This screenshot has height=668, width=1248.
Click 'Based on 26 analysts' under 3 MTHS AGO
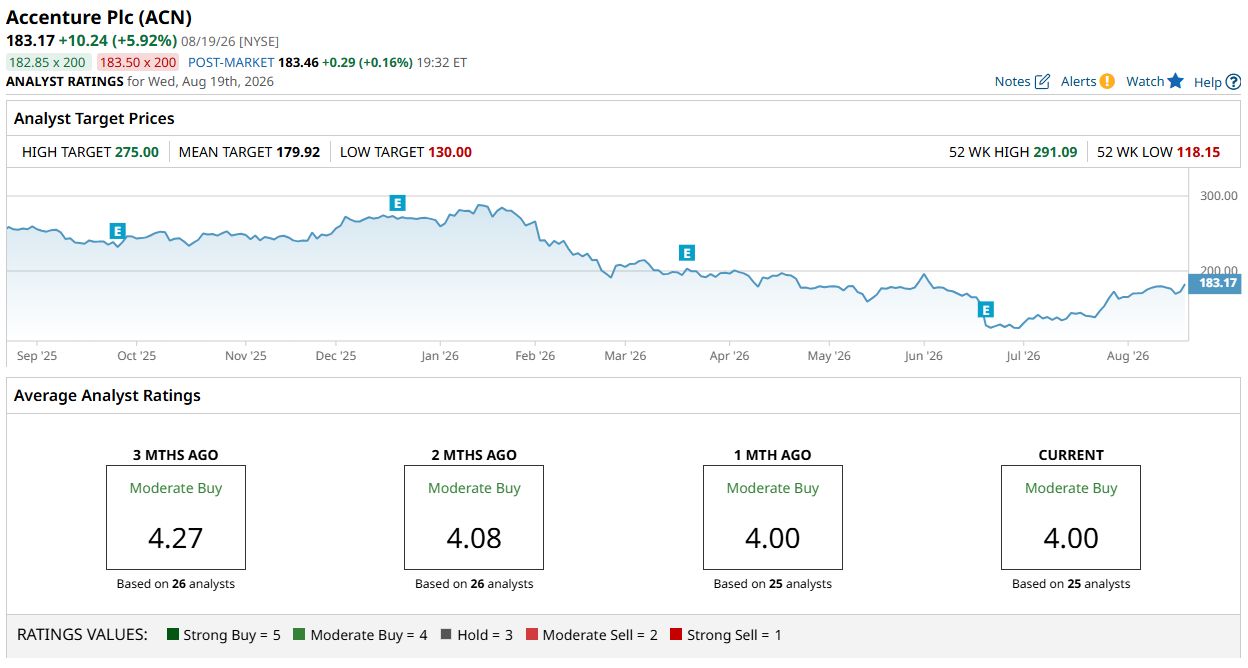tap(176, 584)
